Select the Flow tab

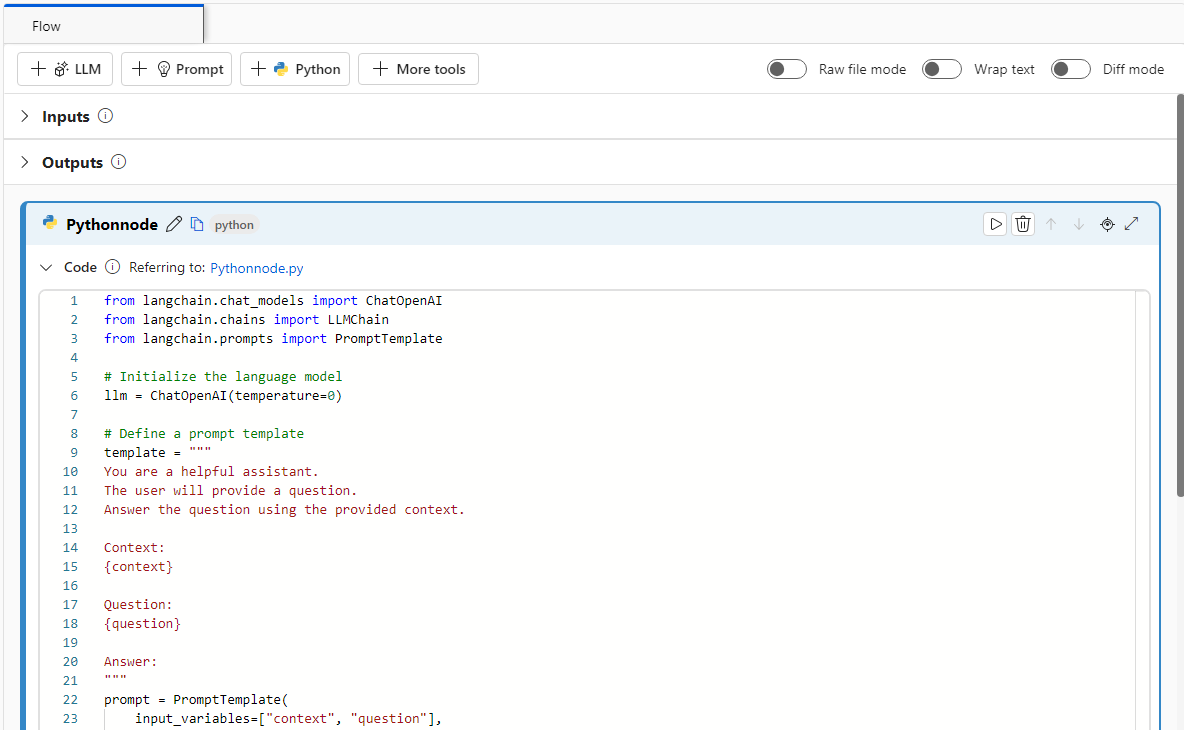(x=46, y=26)
